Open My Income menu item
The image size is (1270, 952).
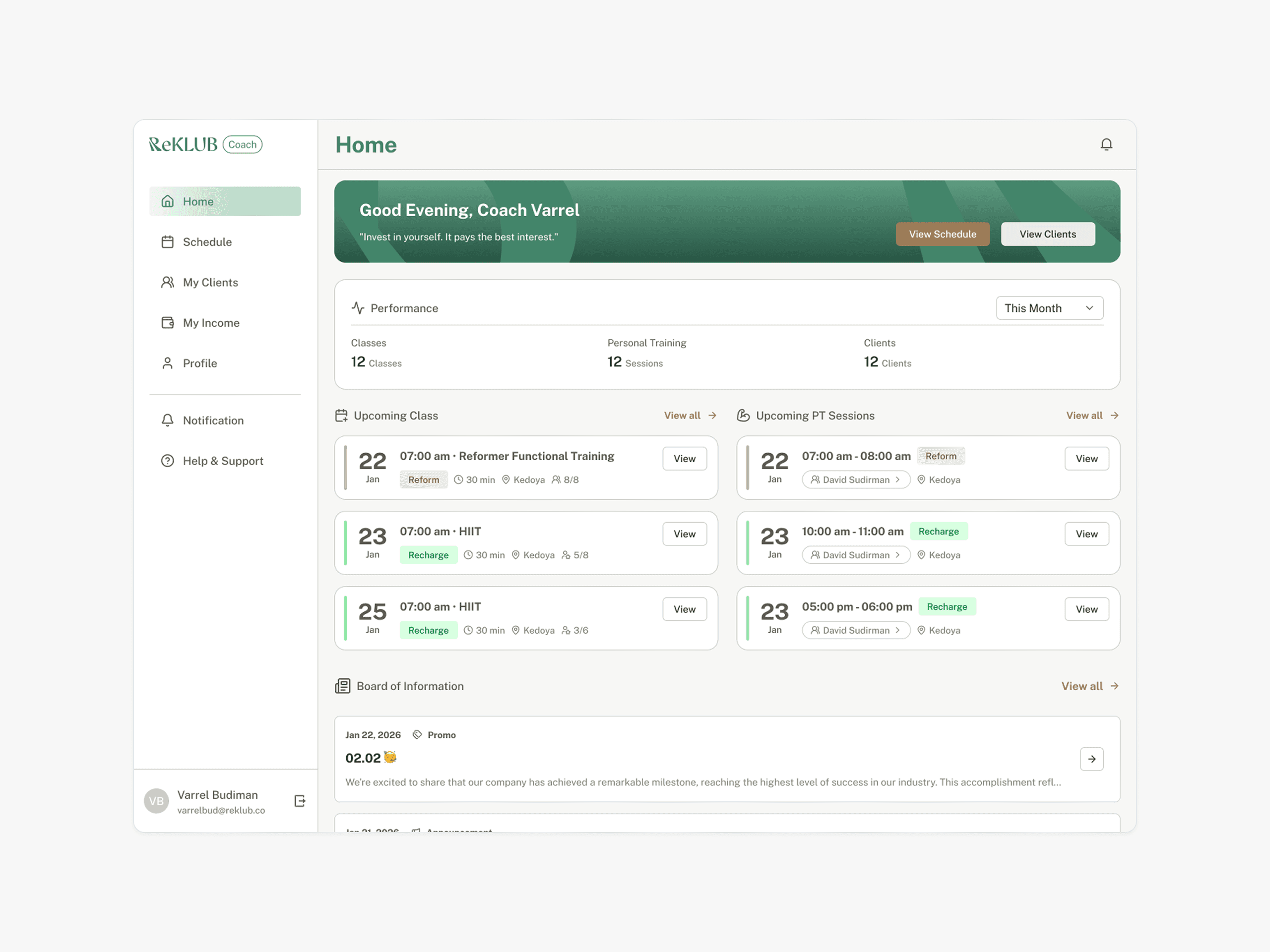(211, 323)
